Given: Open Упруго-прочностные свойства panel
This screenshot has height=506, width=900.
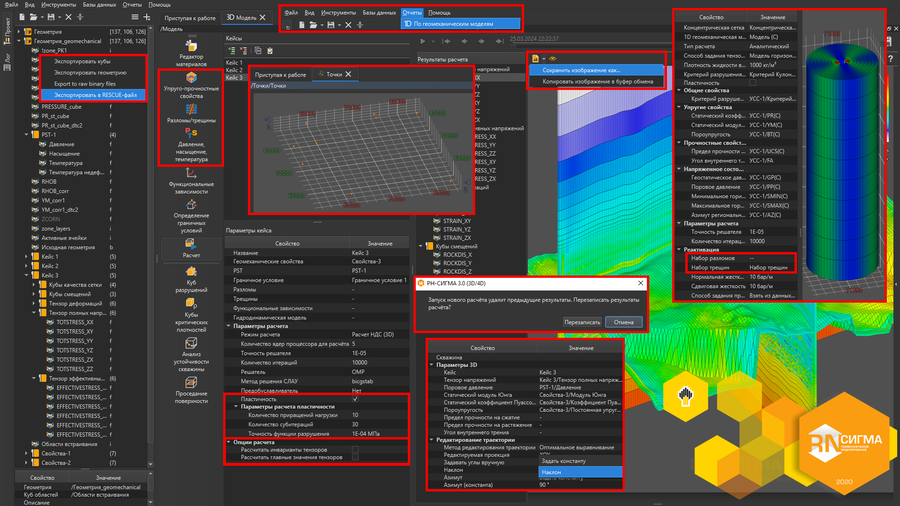Looking at the screenshot, I should point(191,79).
